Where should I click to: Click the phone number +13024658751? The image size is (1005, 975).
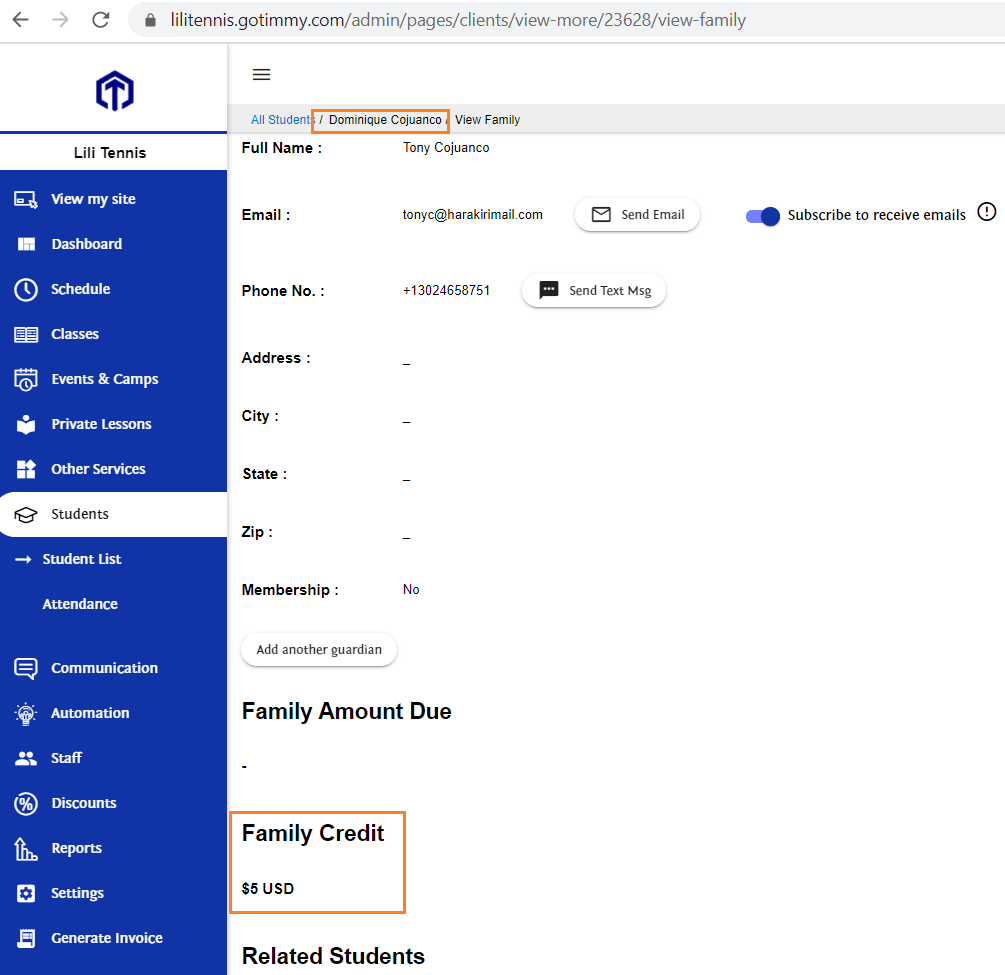446,290
